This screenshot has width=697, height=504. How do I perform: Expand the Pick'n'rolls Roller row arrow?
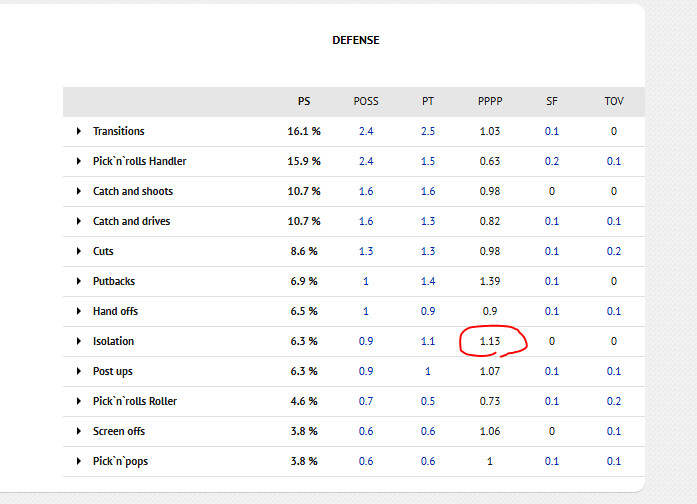[79, 401]
